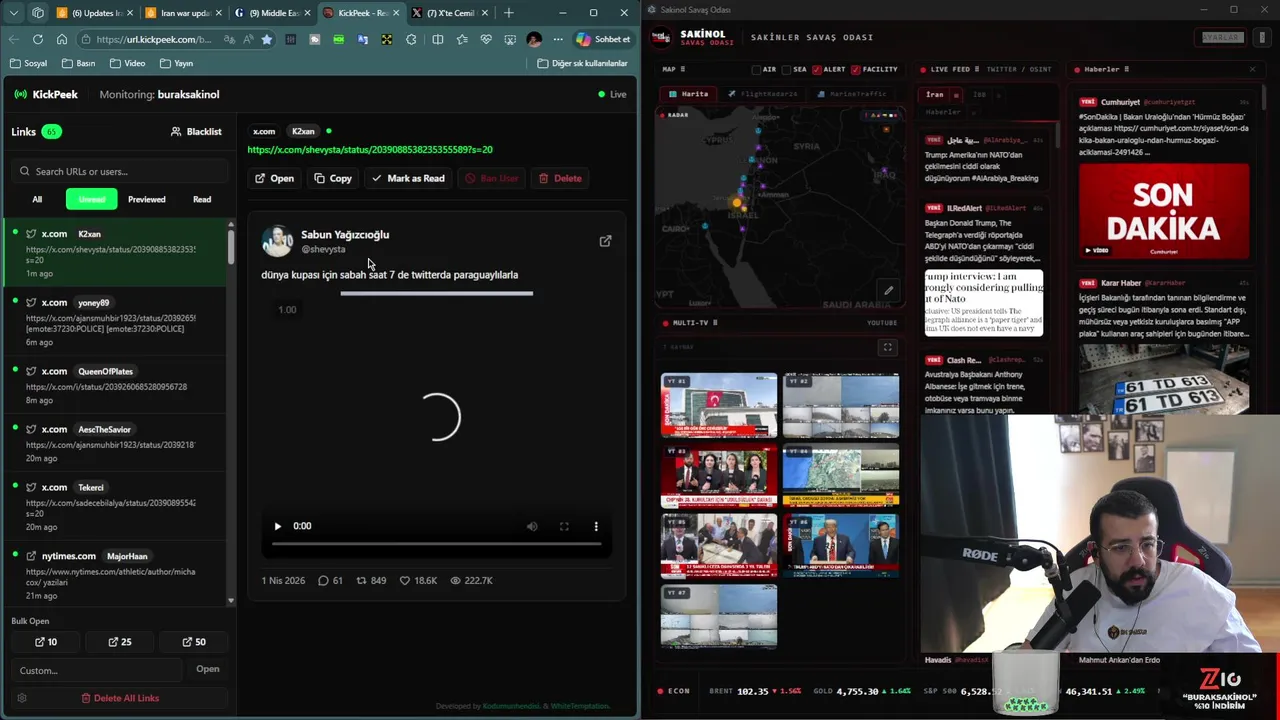Open the shevysta status URL link
This screenshot has height=720, width=1280.
coord(370,149)
